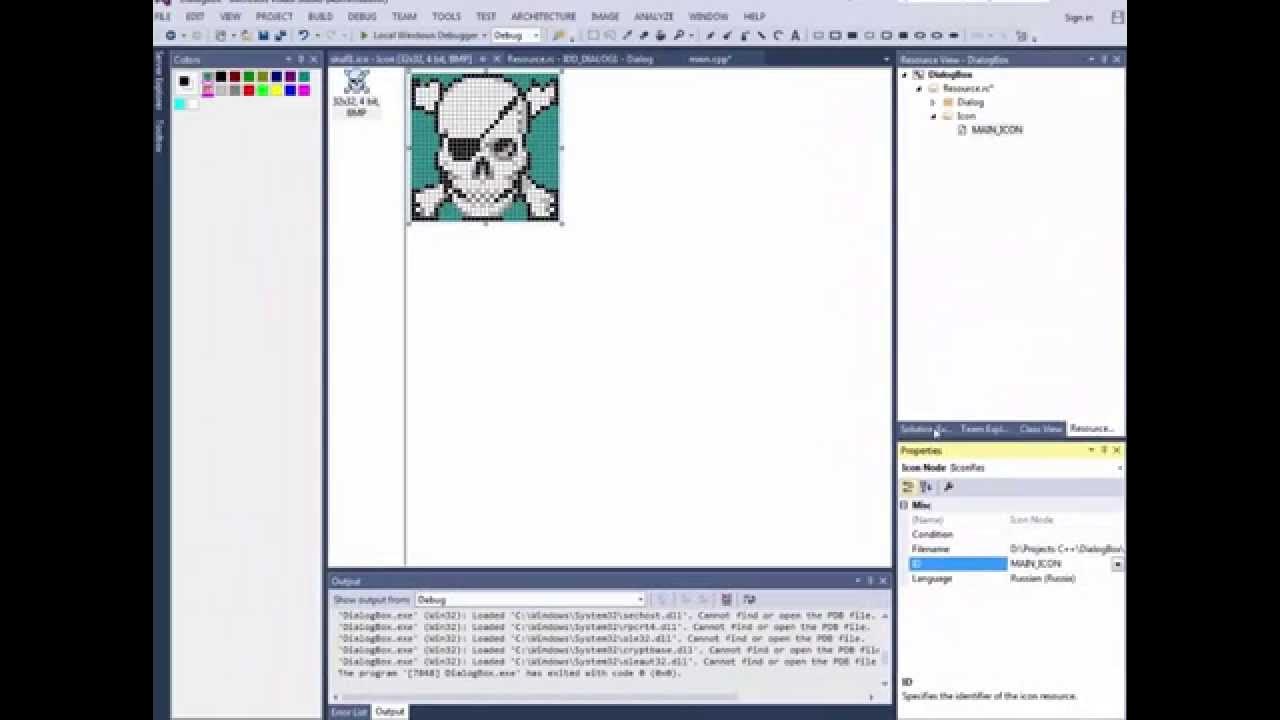The image size is (1280, 720).
Task: Open the Show output from dropdown
Action: [x=530, y=600]
